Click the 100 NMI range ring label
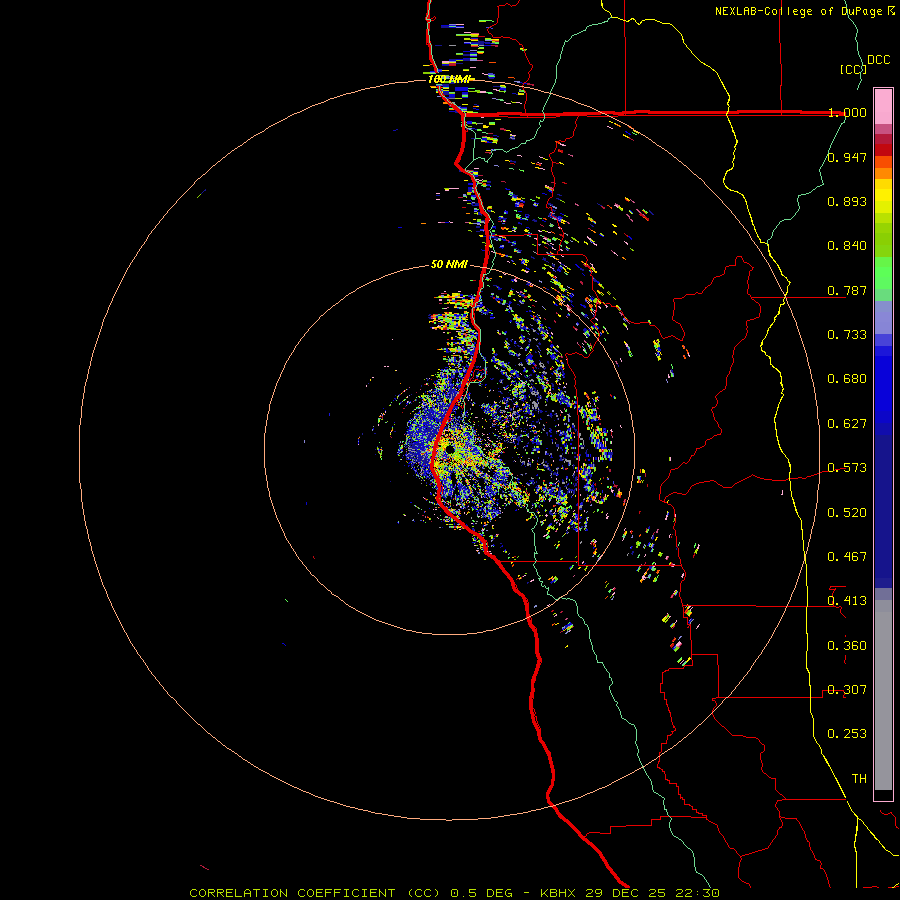This screenshot has height=900, width=900. (x=449, y=79)
